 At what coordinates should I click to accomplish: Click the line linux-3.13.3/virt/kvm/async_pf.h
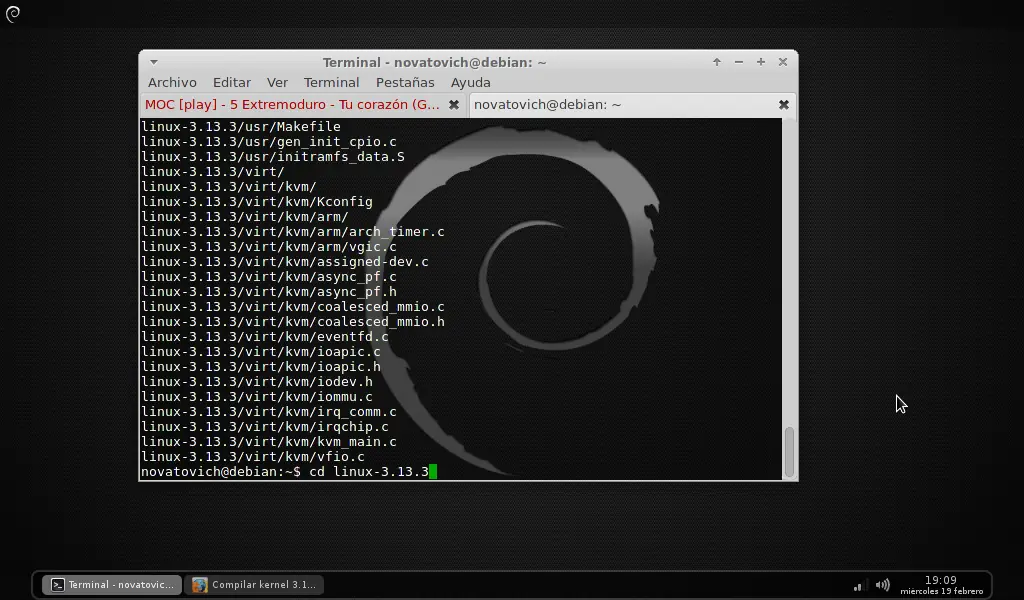[269, 292]
